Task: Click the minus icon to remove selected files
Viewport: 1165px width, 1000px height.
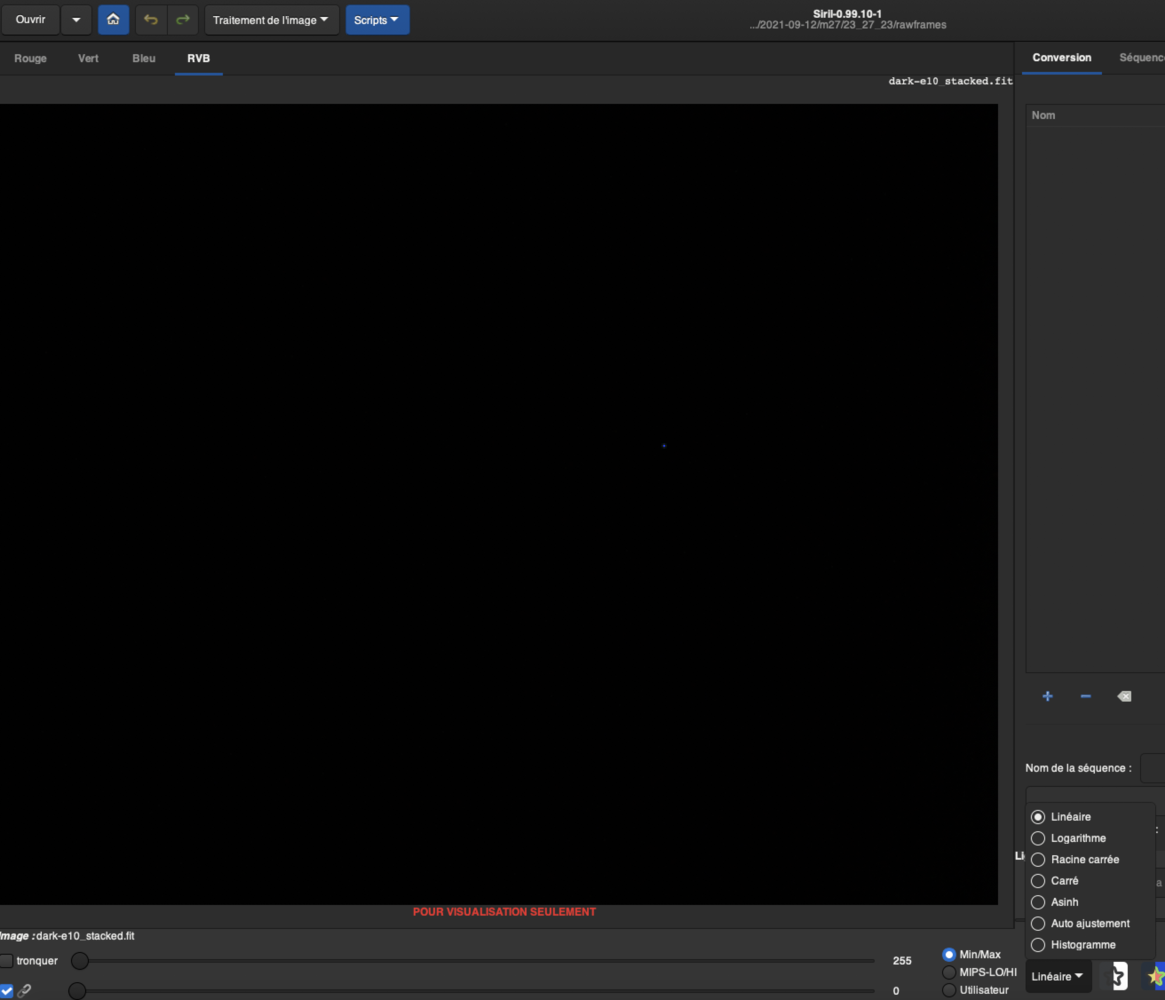Action: [x=1085, y=696]
